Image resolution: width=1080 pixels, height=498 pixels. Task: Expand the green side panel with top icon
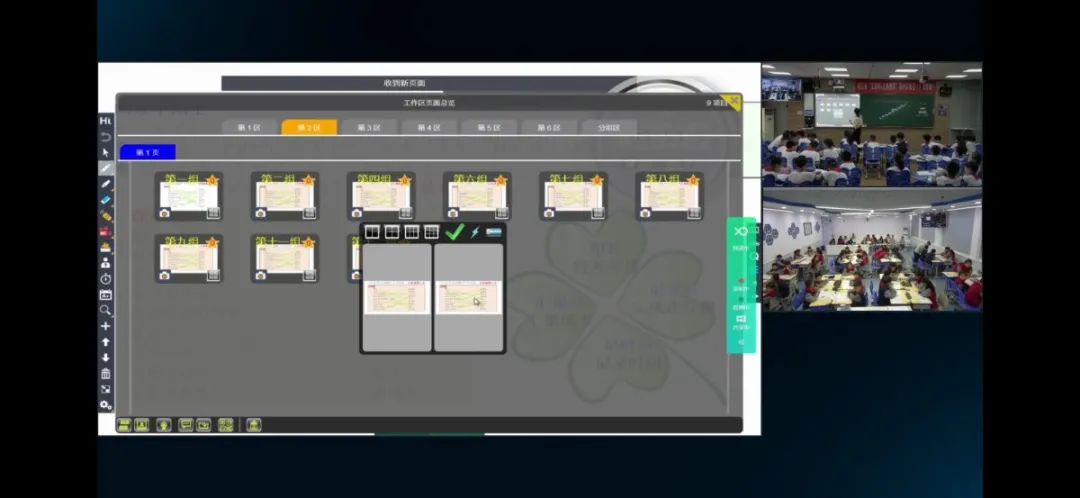(x=741, y=232)
